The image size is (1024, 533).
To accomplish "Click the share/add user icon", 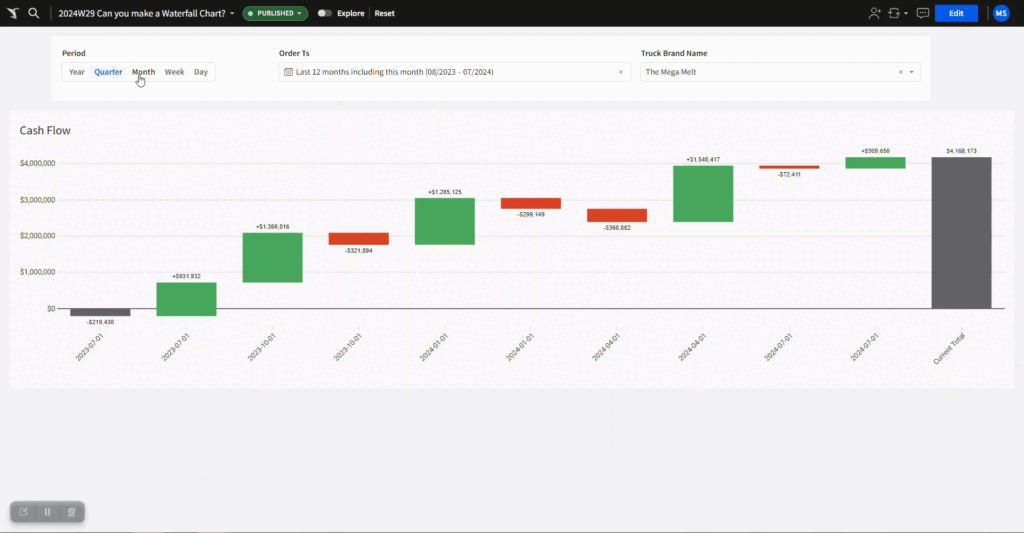I will coord(875,13).
